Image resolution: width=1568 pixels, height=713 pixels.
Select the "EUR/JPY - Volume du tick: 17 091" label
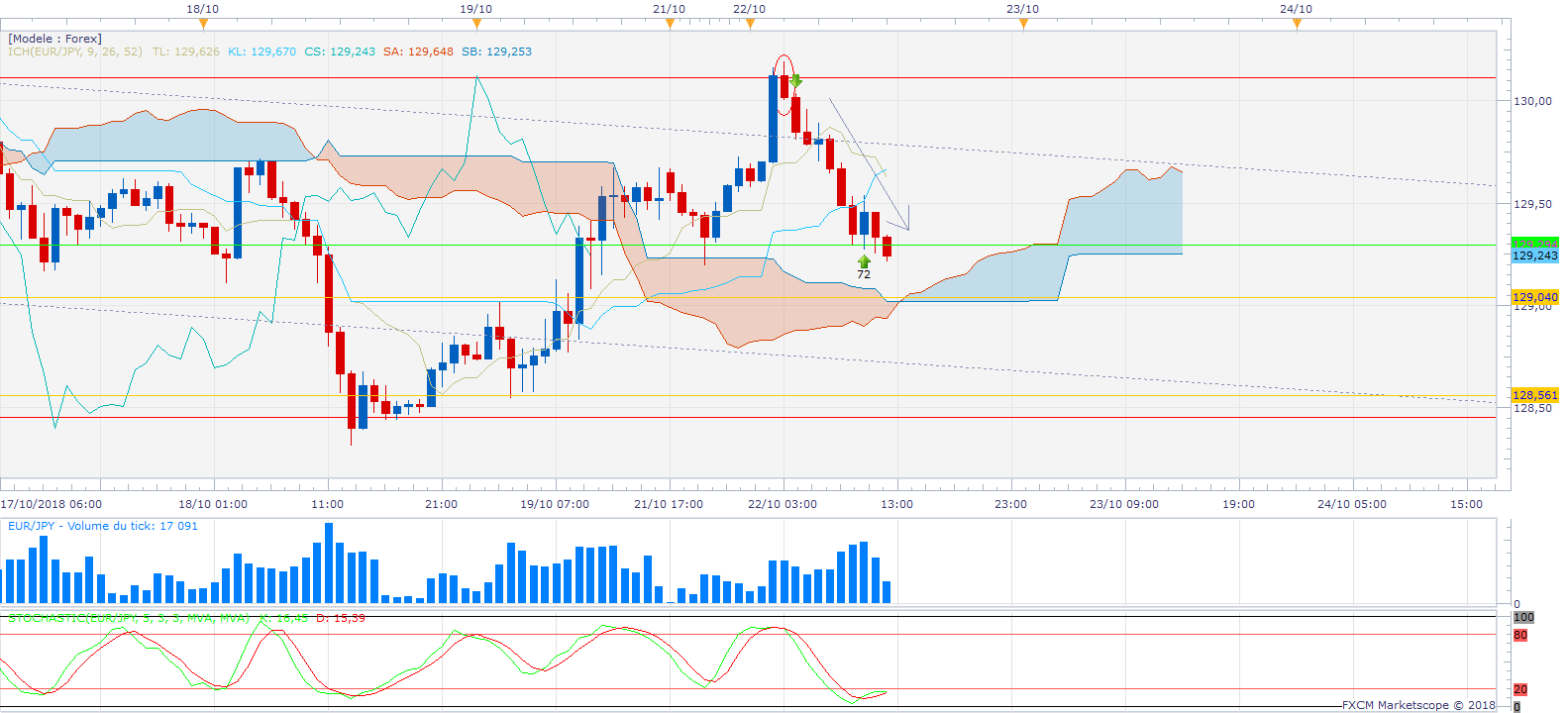(103, 526)
